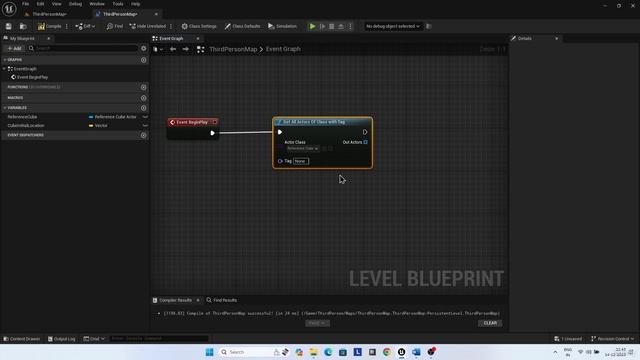Collapse the Variables section
This screenshot has width=640, height=360.
coord(4,108)
